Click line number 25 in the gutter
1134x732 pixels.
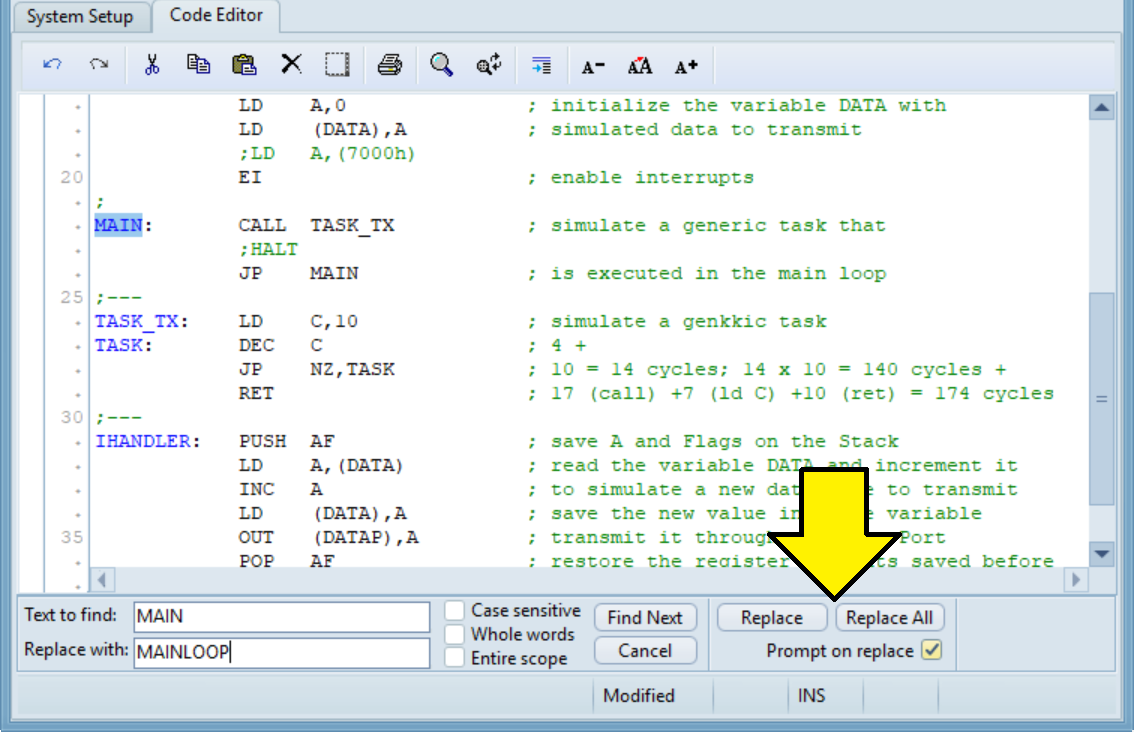tap(72, 297)
